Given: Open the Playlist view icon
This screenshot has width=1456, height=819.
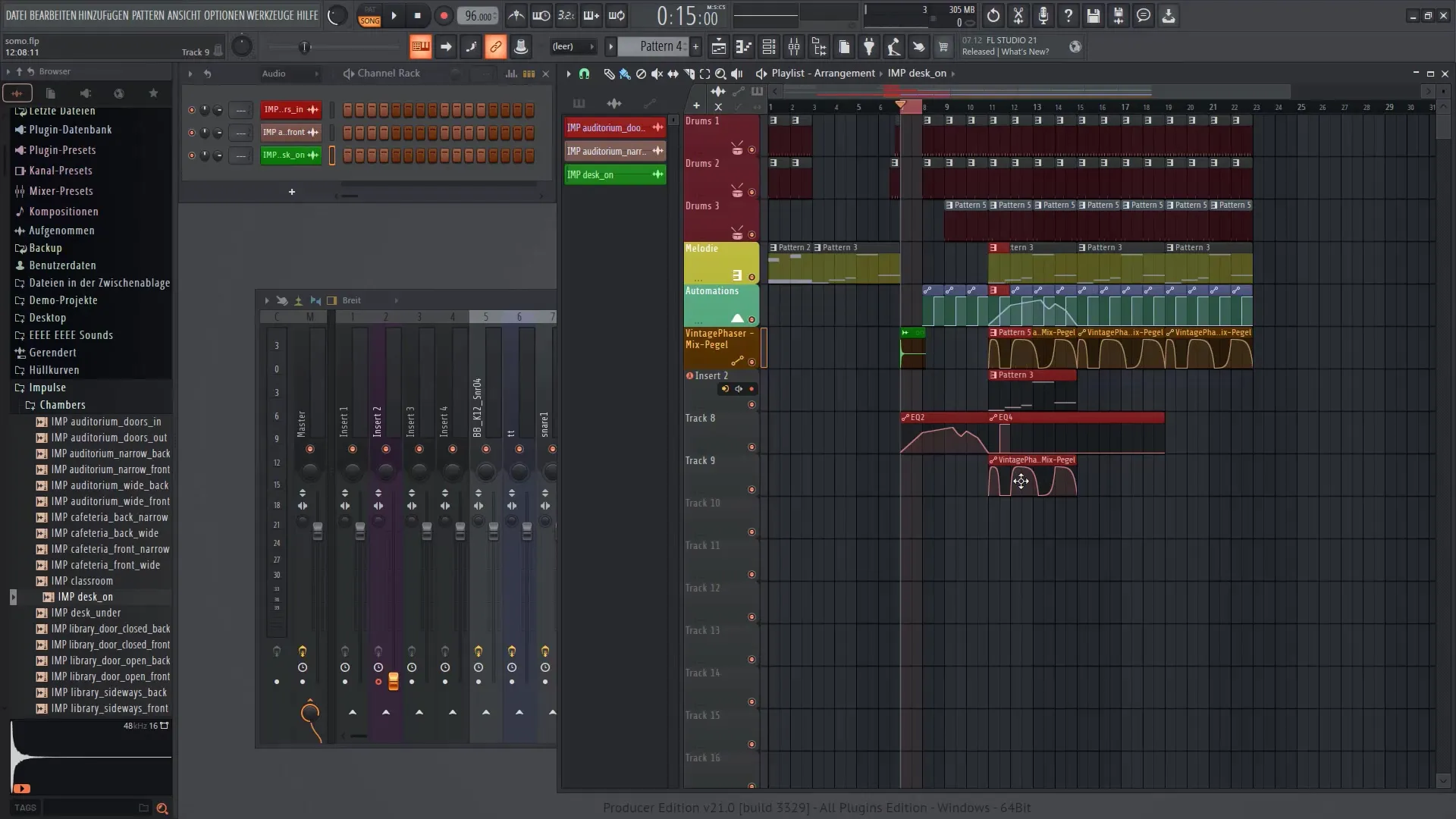Looking at the screenshot, I should pos(718,47).
